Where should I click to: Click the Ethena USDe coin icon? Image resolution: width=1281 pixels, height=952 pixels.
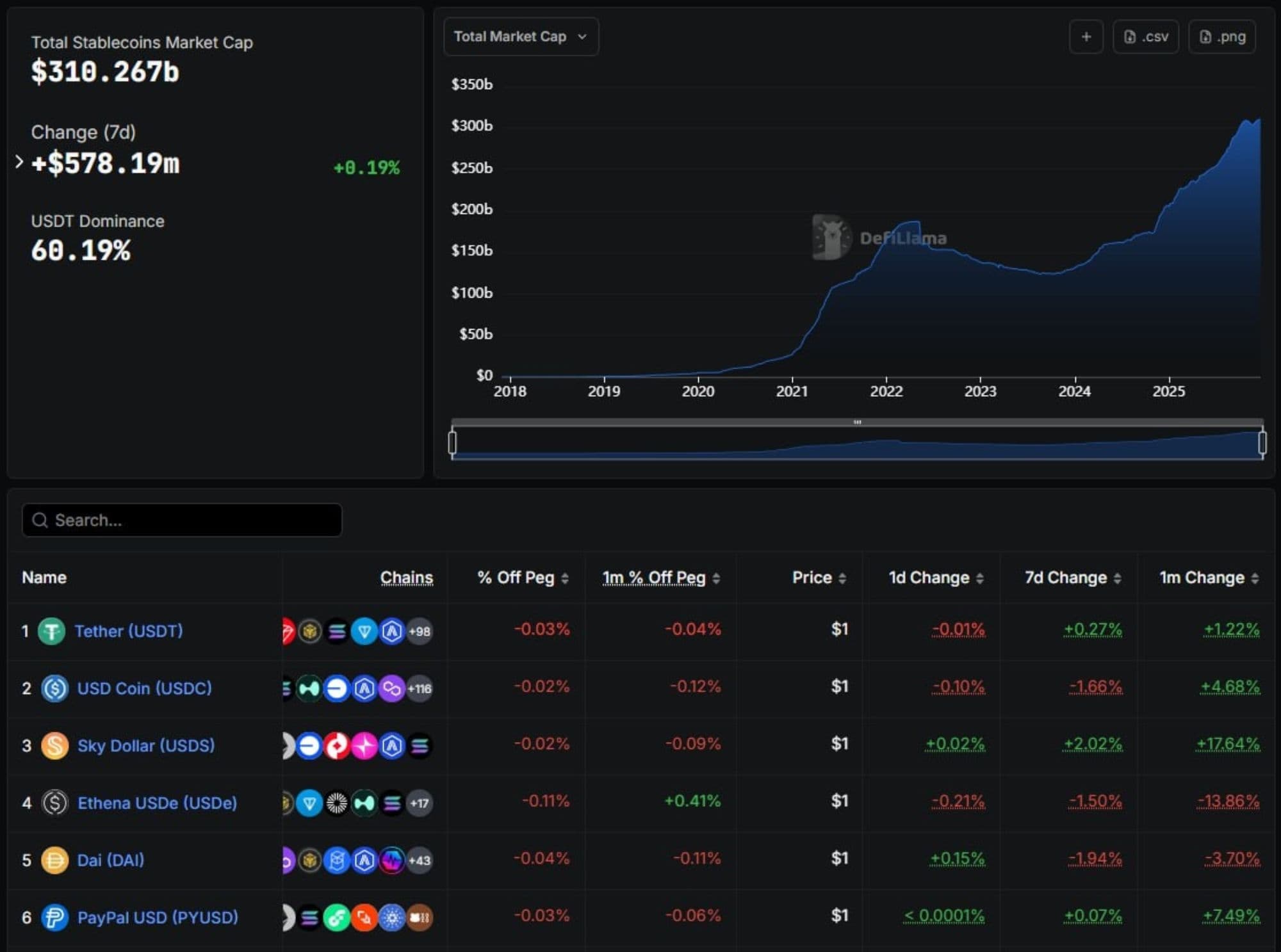[x=54, y=803]
